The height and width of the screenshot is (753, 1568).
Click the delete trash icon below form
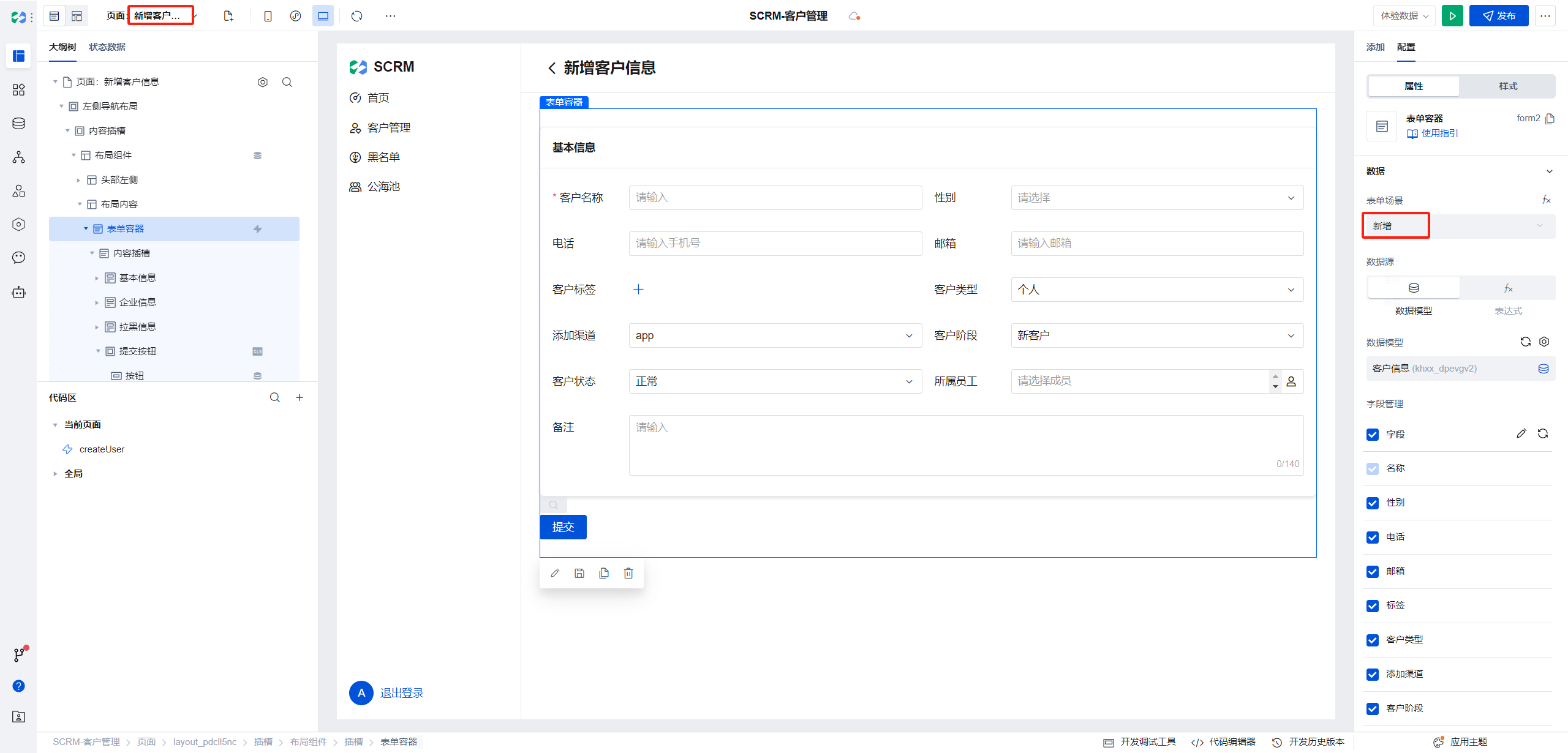628,573
